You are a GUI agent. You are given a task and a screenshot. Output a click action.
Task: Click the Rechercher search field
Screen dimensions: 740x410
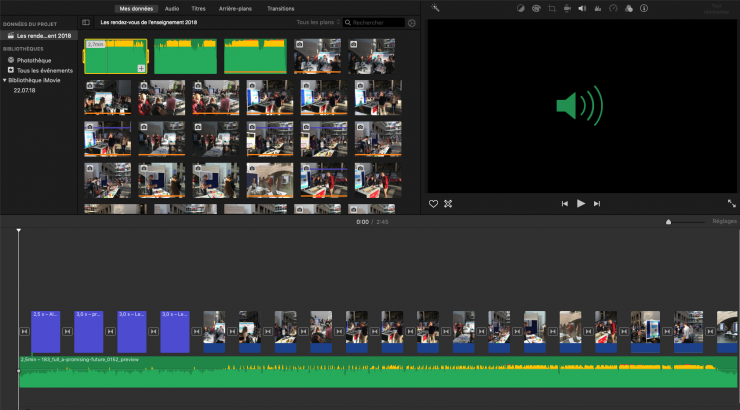coord(375,22)
